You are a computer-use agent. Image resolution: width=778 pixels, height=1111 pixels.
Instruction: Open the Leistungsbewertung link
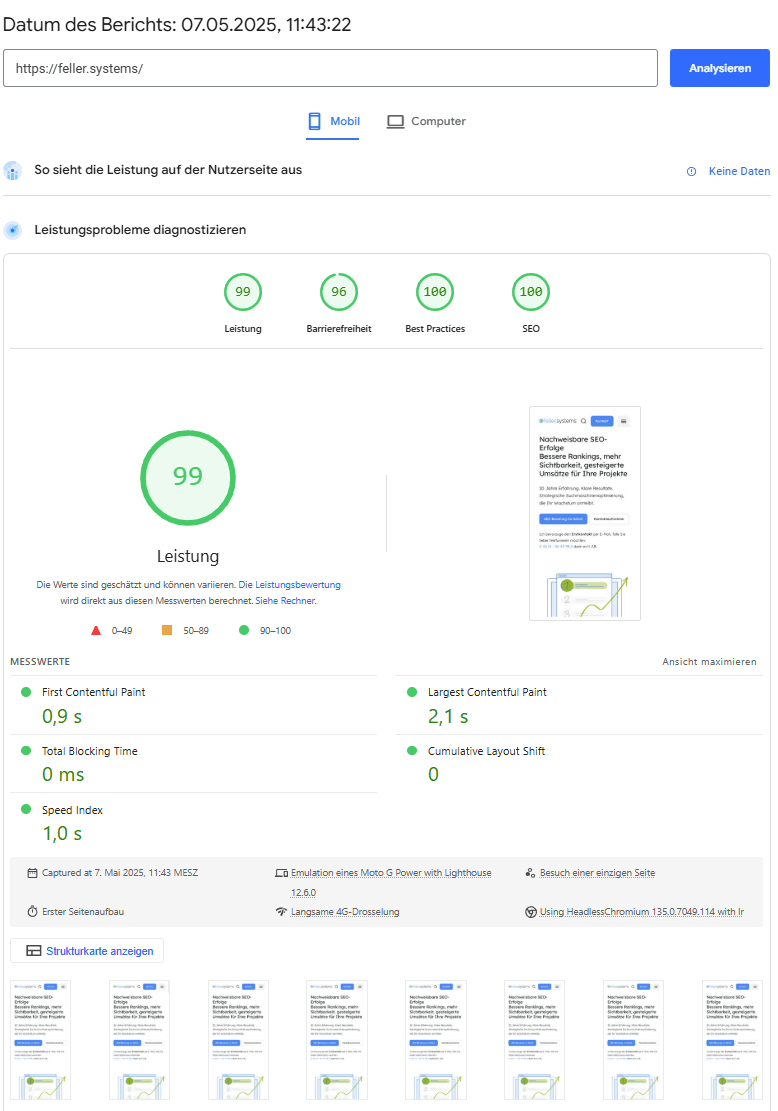click(298, 585)
